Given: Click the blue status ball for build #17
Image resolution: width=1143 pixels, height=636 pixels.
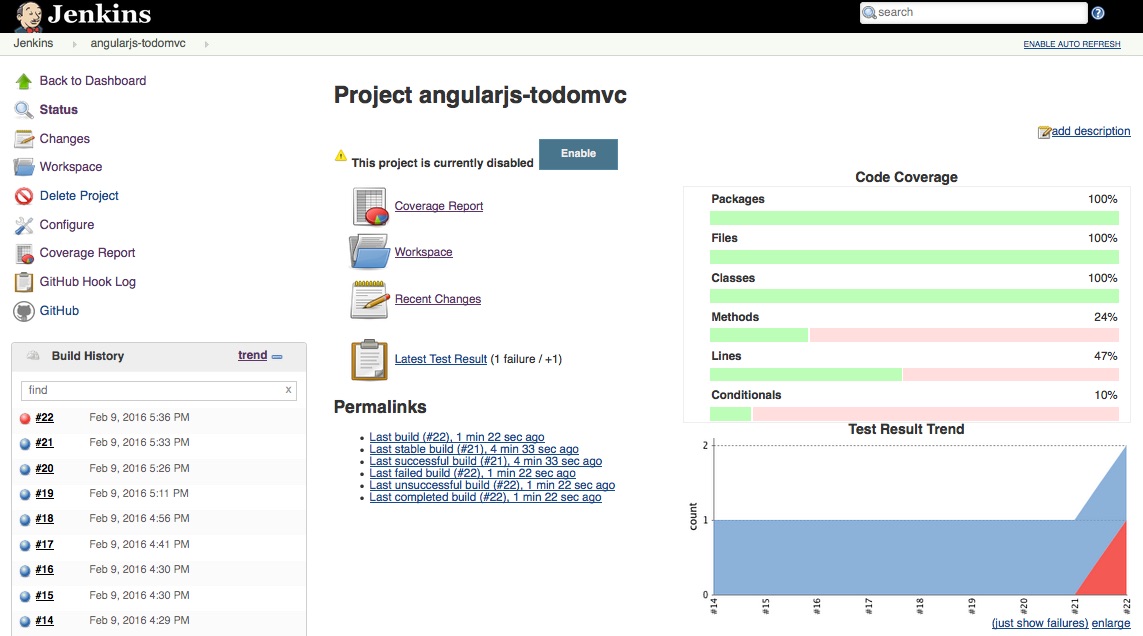Looking at the screenshot, I should click(x=25, y=546).
